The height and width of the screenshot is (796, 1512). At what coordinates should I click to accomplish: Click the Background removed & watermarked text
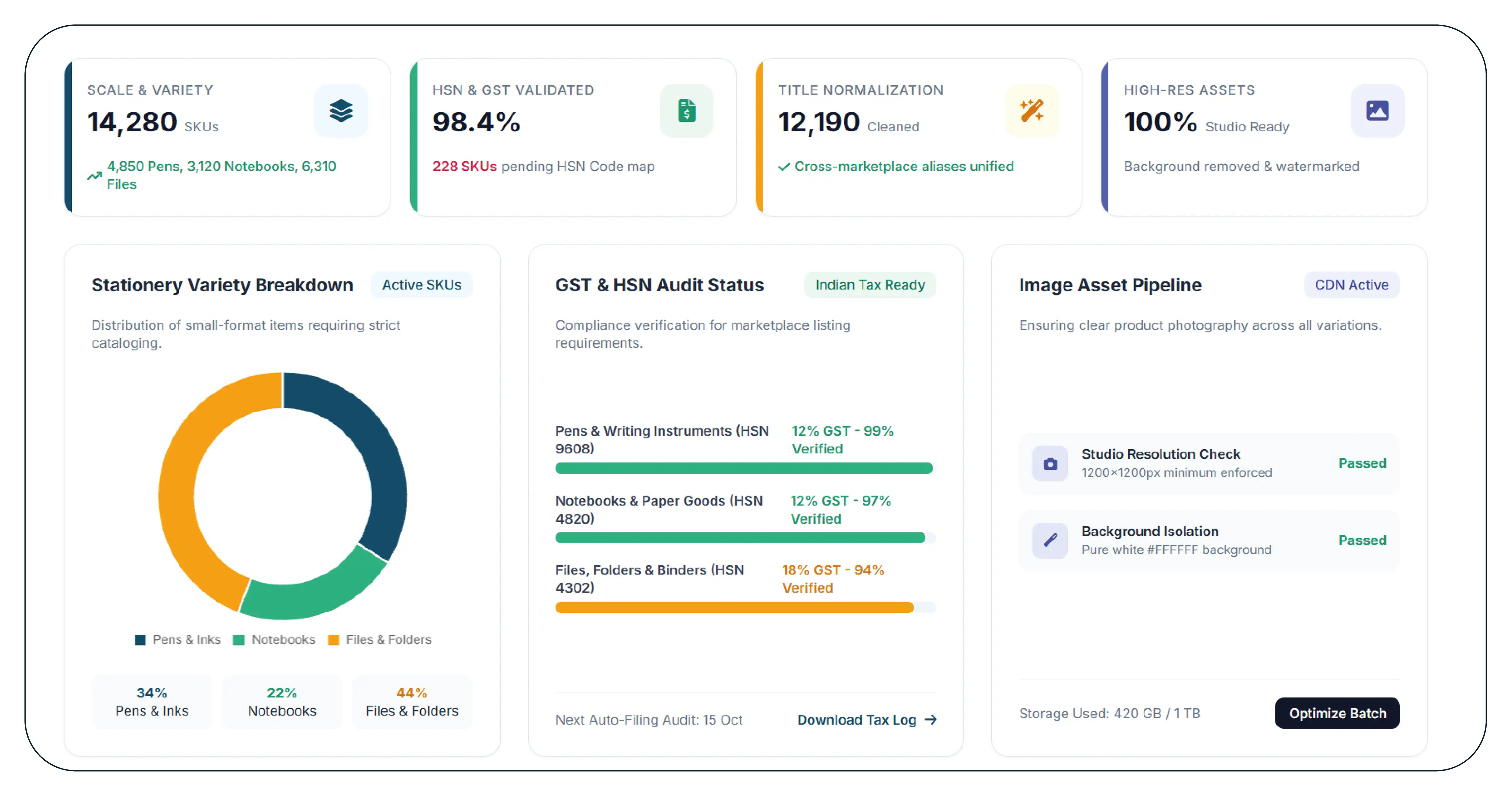click(1241, 167)
